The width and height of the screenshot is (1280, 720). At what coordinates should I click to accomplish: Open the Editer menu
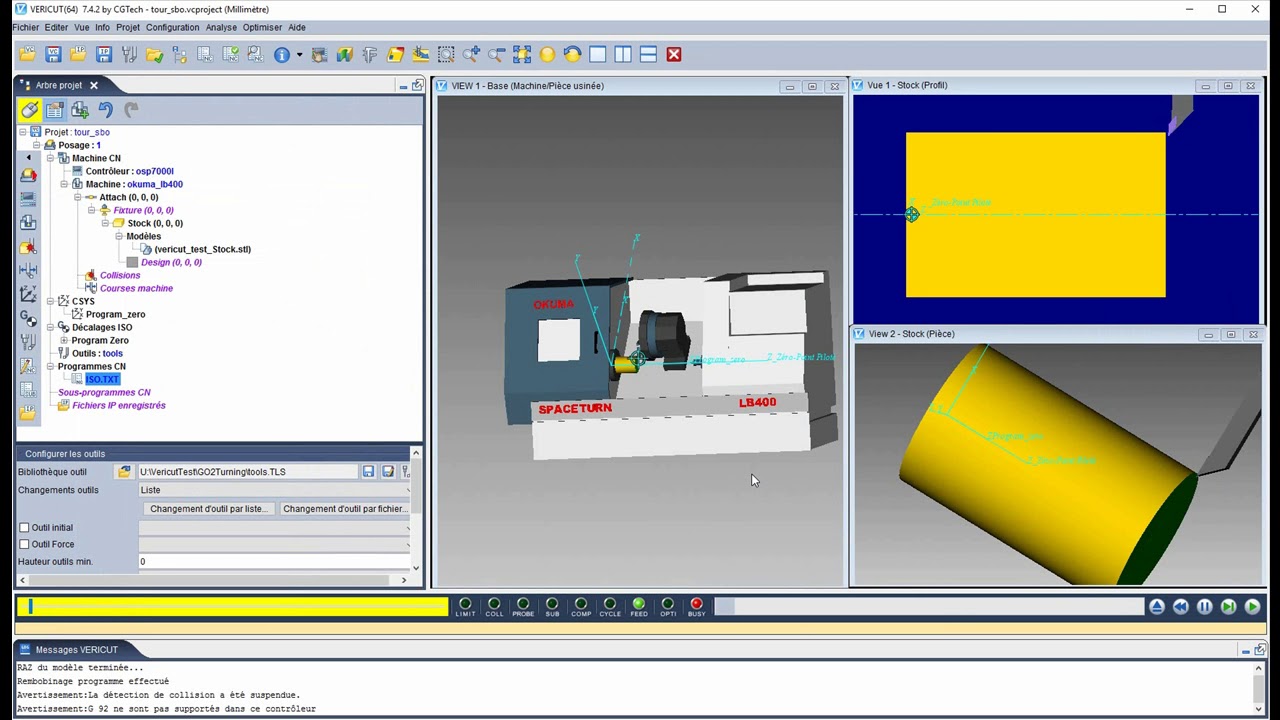(x=56, y=27)
